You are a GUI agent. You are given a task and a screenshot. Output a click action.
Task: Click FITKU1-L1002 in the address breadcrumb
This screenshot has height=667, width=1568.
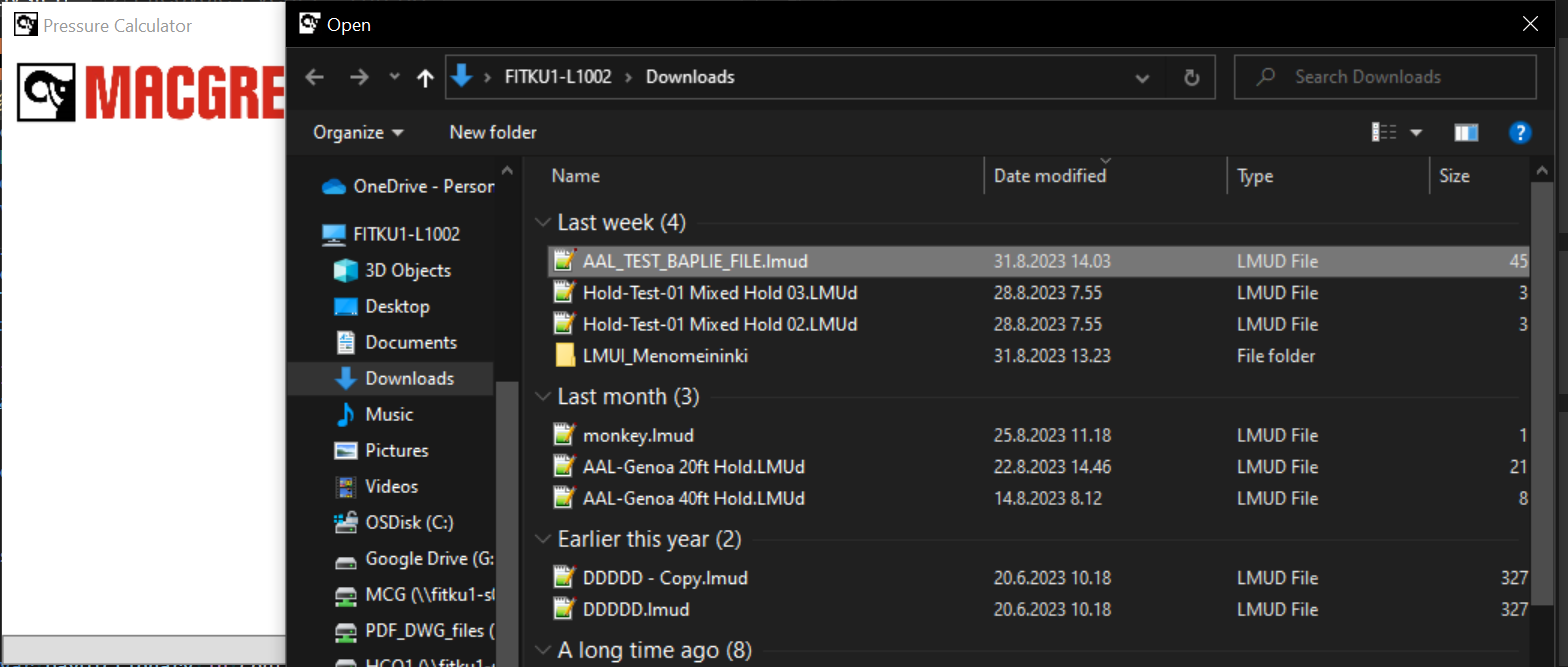(x=557, y=77)
